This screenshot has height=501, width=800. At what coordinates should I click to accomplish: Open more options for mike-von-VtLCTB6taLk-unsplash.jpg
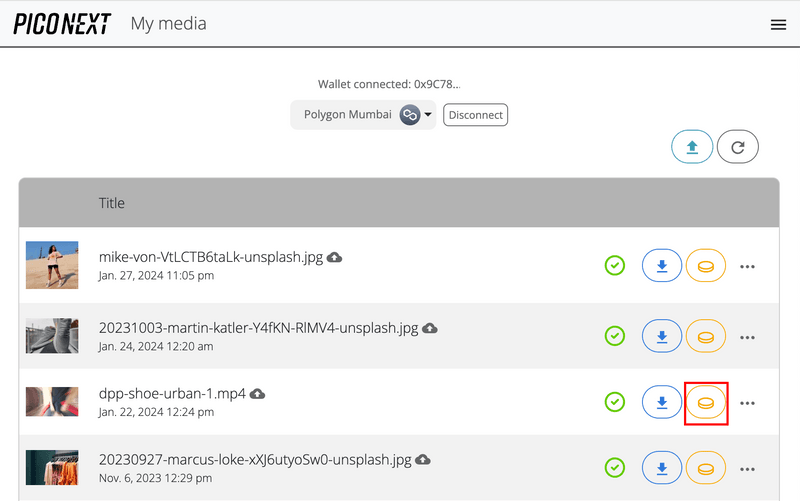pos(747,266)
